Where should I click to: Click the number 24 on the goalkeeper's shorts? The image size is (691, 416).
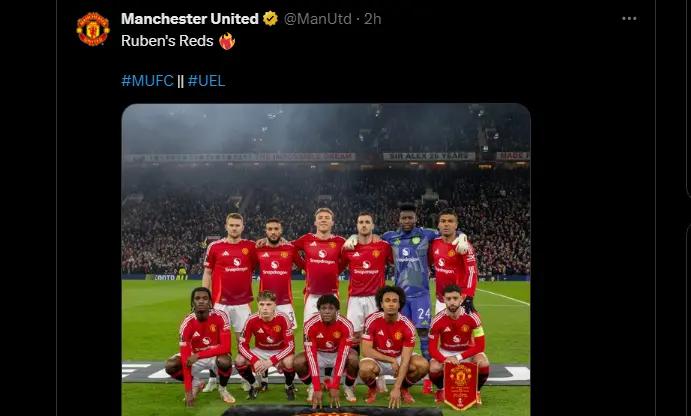[x=424, y=313]
